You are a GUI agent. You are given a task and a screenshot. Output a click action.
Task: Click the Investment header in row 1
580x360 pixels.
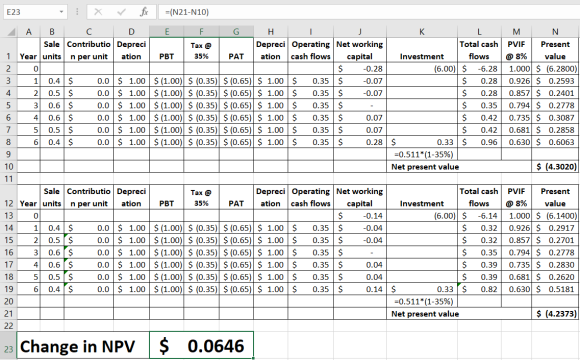tap(422, 50)
